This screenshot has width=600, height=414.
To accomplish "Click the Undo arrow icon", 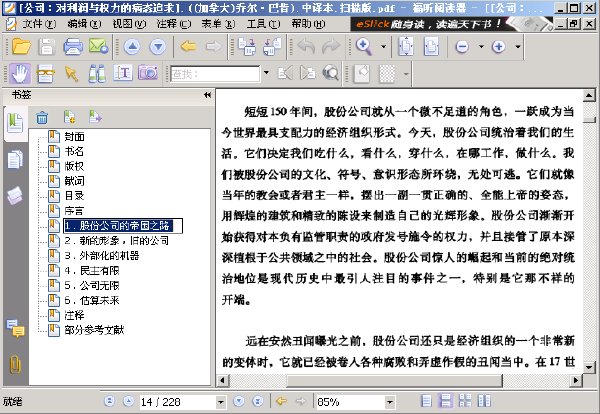I will coord(307,47).
